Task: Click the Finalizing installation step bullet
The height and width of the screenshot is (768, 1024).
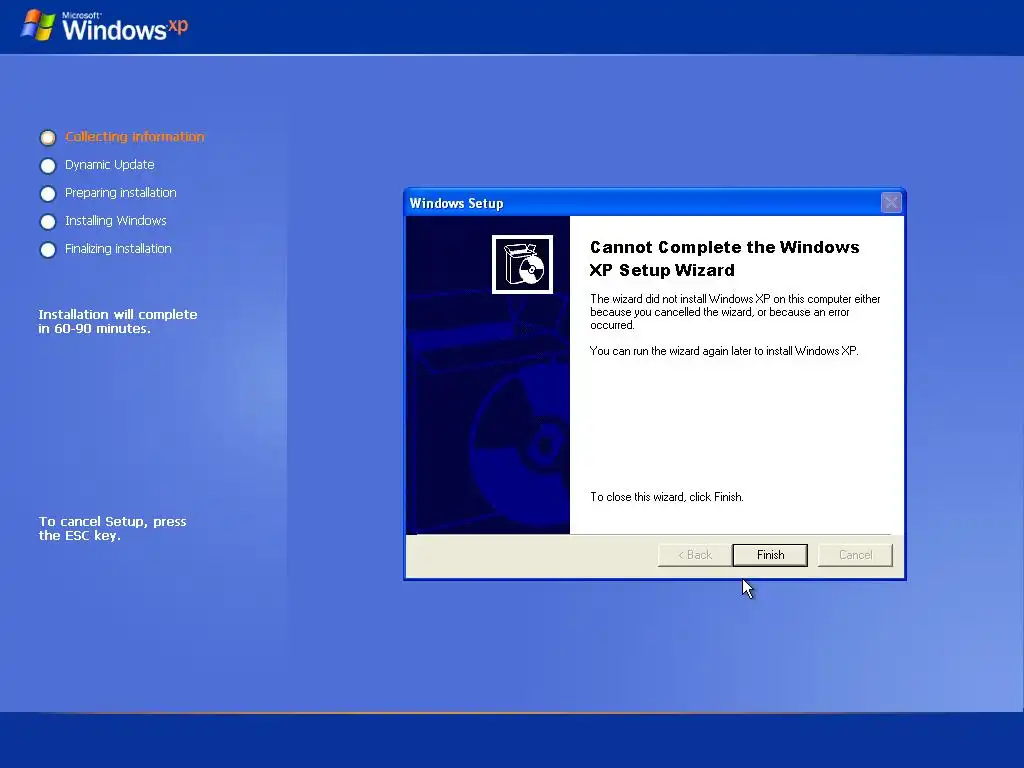Action: click(48, 250)
